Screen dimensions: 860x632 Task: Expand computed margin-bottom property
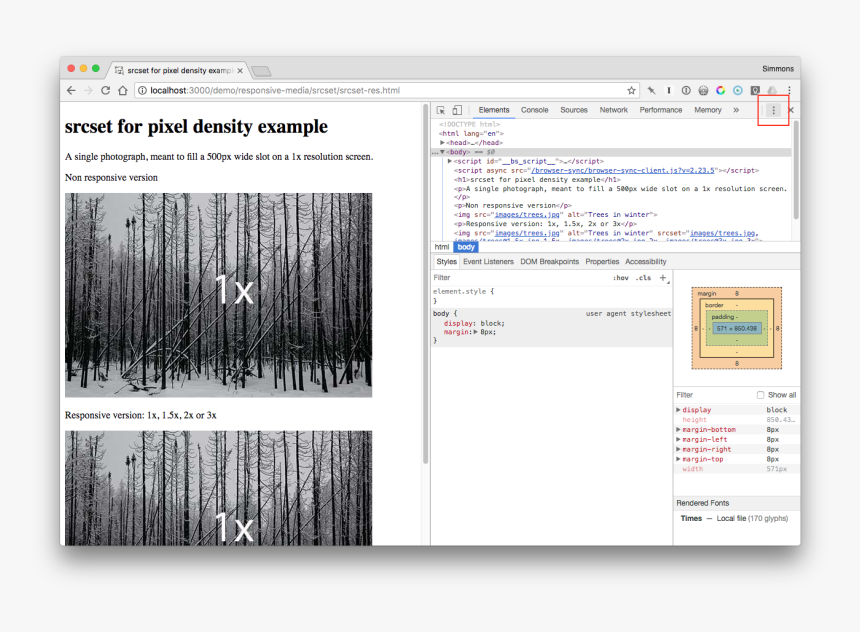coord(678,430)
